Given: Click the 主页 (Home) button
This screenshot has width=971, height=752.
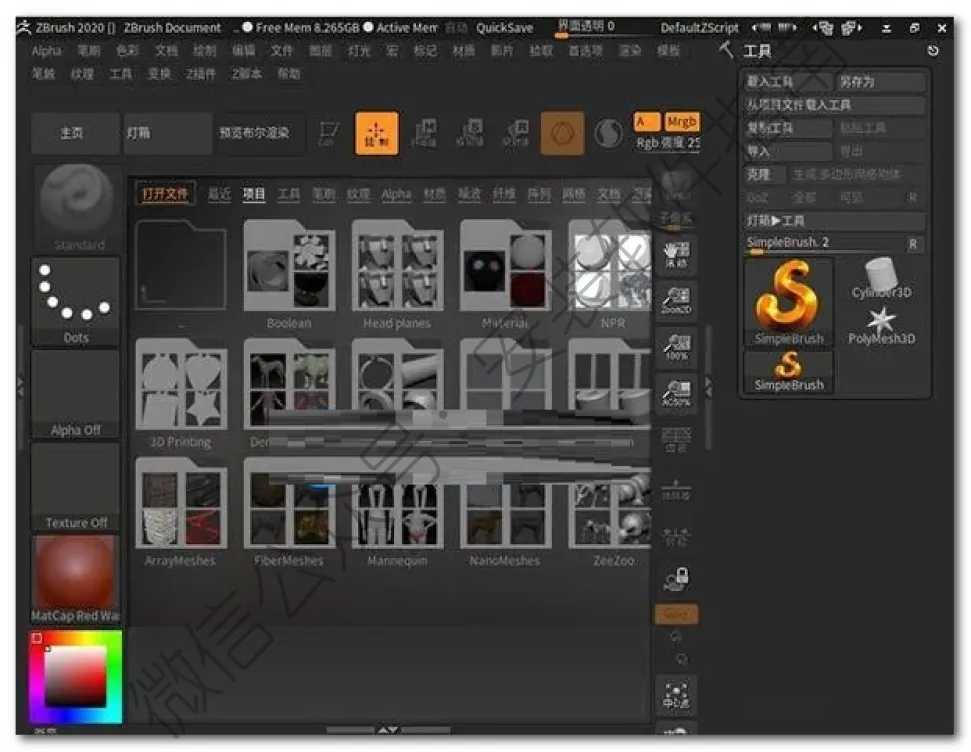Looking at the screenshot, I should point(75,133).
